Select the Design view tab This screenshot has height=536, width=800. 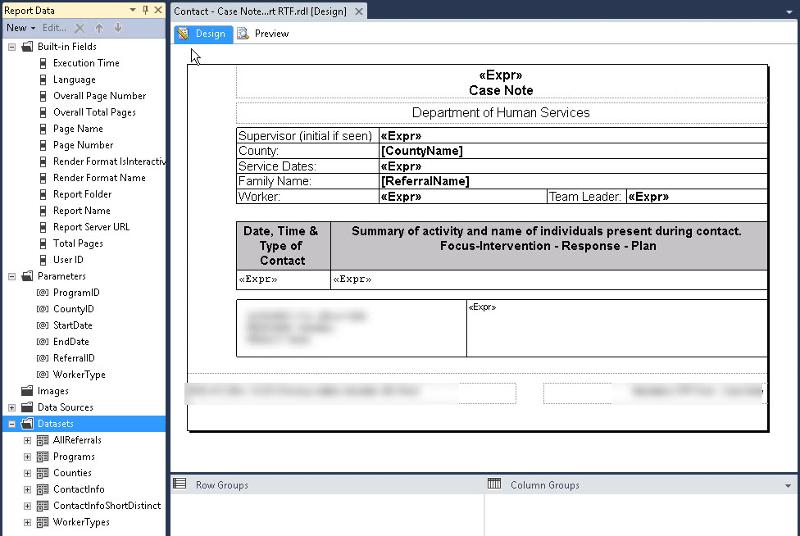click(x=203, y=34)
